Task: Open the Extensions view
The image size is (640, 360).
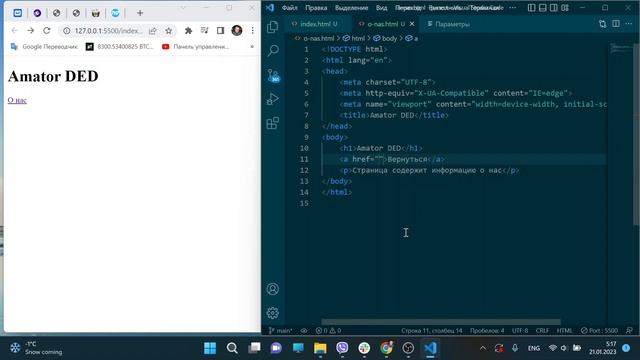Action: [273, 122]
